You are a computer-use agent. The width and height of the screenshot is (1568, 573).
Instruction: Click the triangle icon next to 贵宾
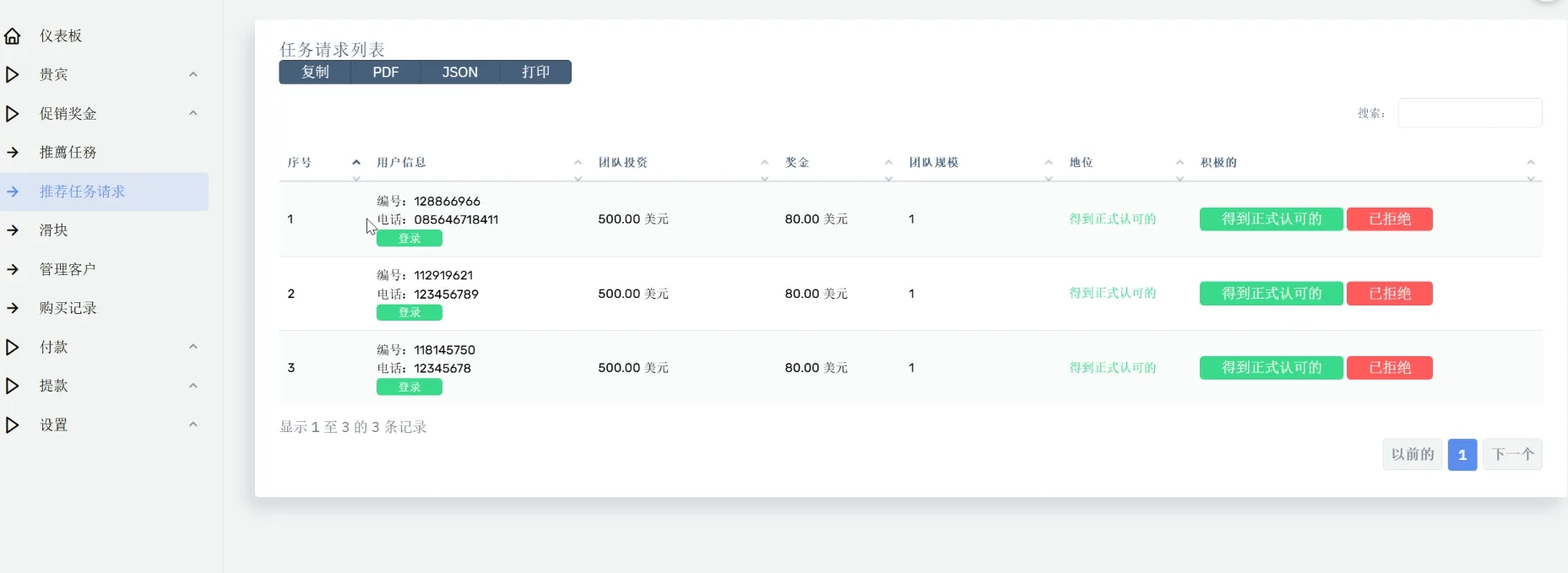13,75
